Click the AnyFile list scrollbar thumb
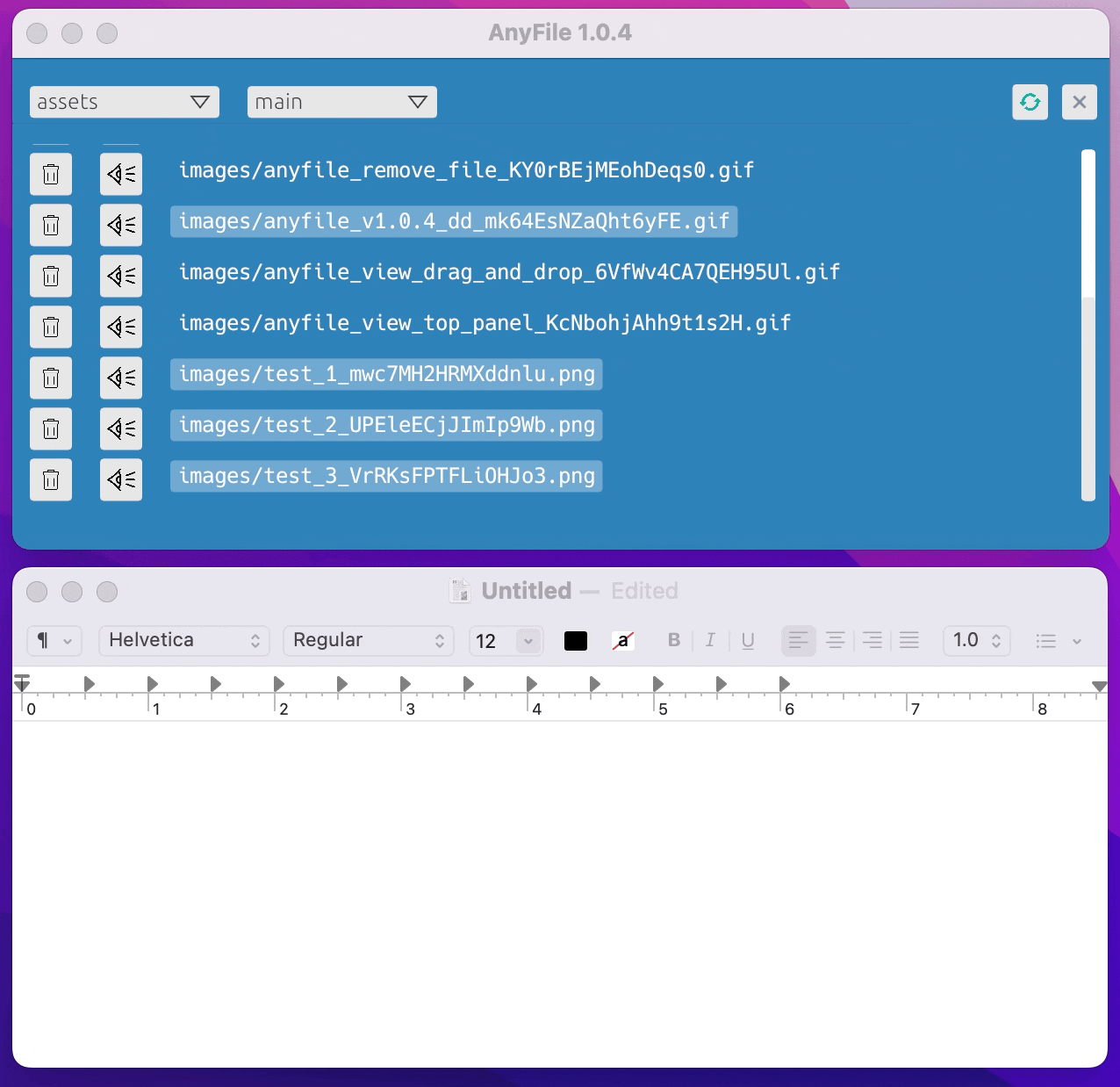The height and width of the screenshot is (1087, 1120). 1088,400
